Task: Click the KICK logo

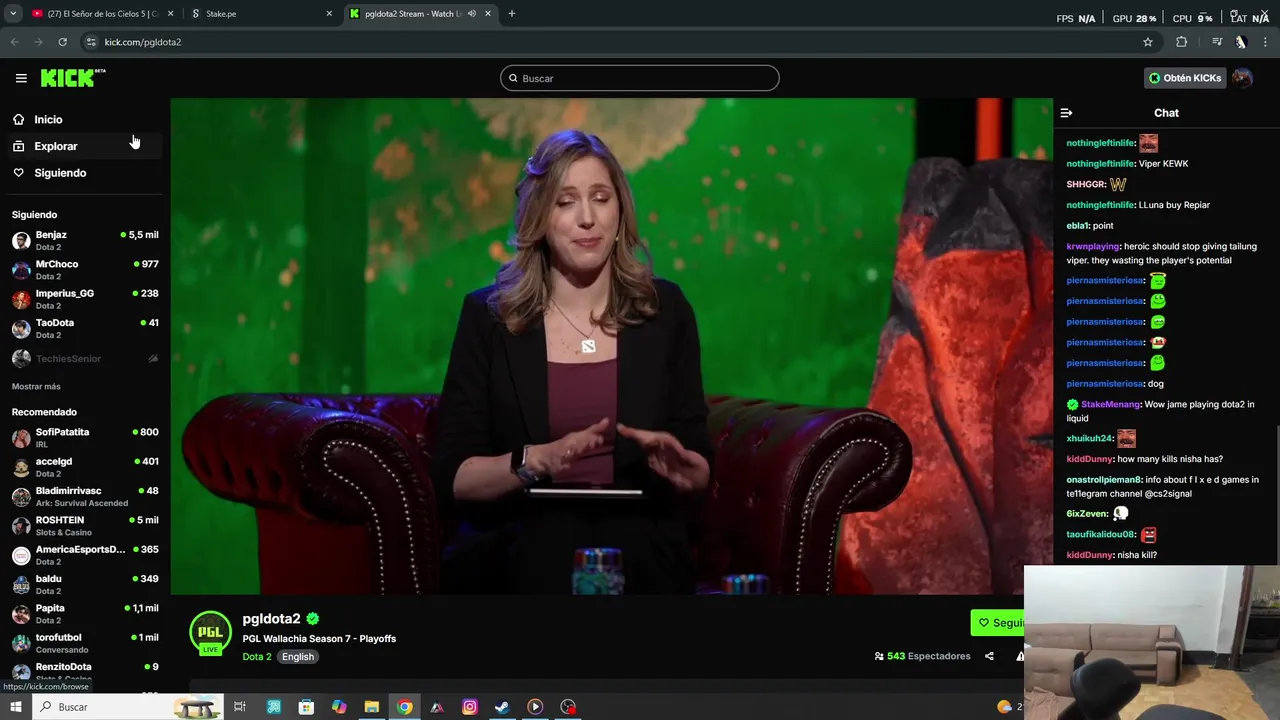Action: pyautogui.click(x=72, y=78)
